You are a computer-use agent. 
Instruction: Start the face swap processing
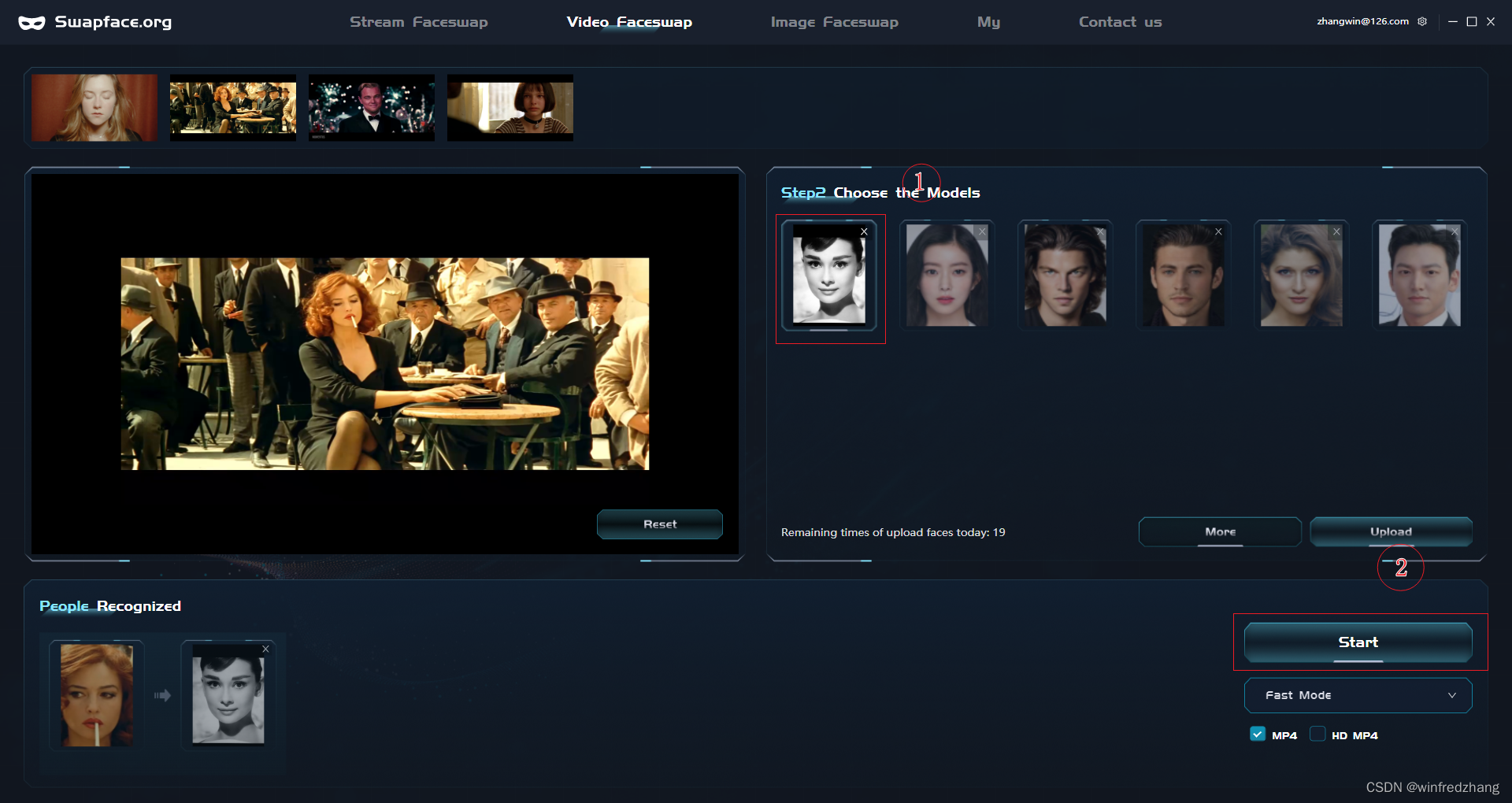pos(1358,642)
